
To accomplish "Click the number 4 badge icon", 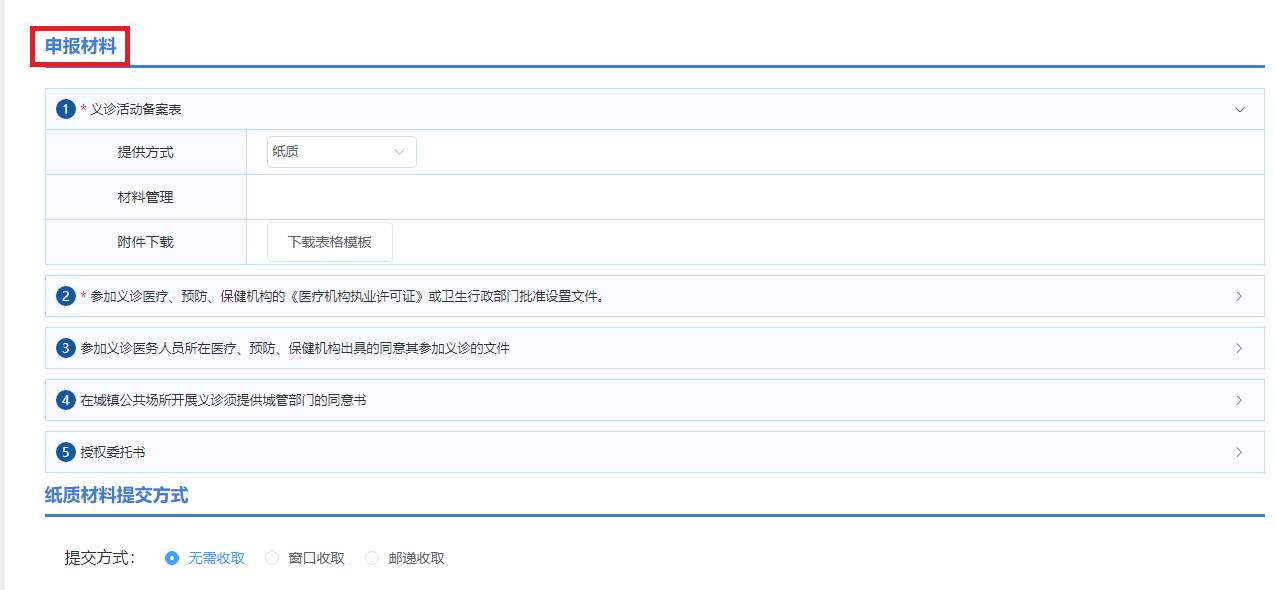I will point(66,400).
